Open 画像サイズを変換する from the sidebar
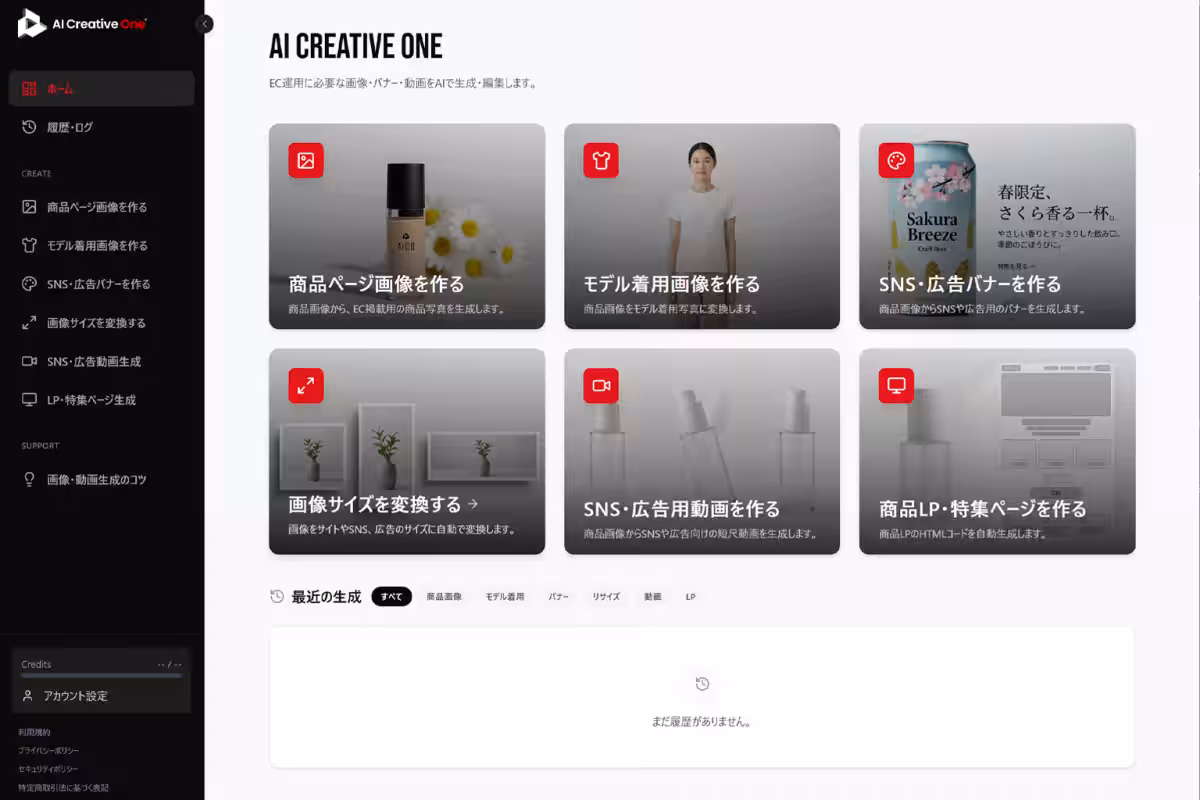 pos(101,323)
